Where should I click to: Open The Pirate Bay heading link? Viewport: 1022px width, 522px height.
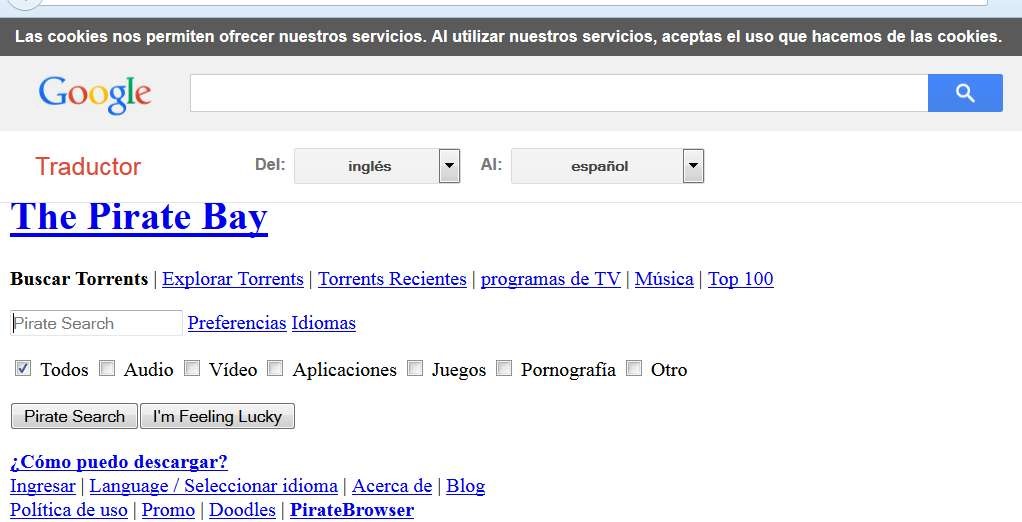tap(139, 217)
